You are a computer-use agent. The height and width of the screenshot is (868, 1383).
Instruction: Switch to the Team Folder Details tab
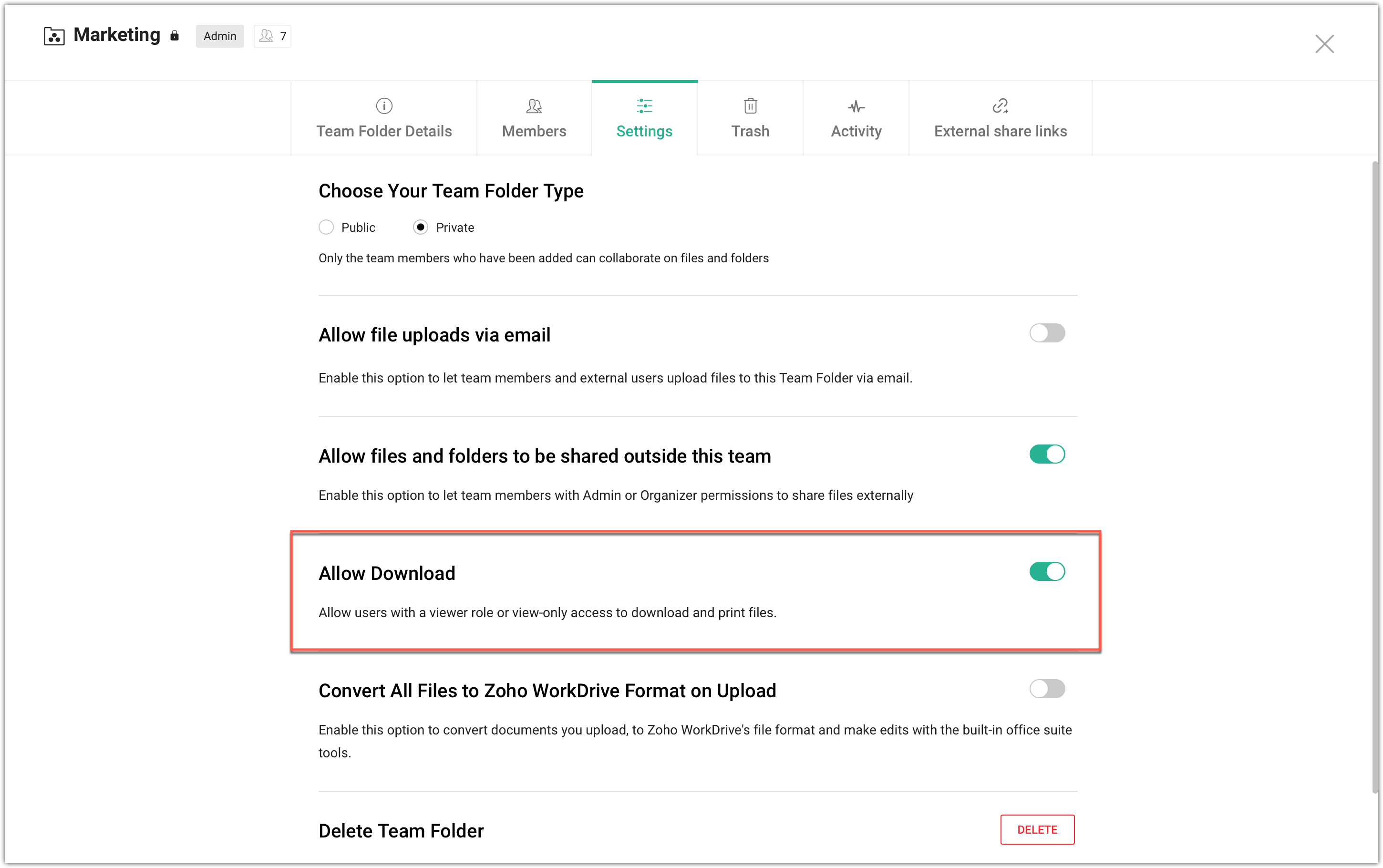pos(384,131)
